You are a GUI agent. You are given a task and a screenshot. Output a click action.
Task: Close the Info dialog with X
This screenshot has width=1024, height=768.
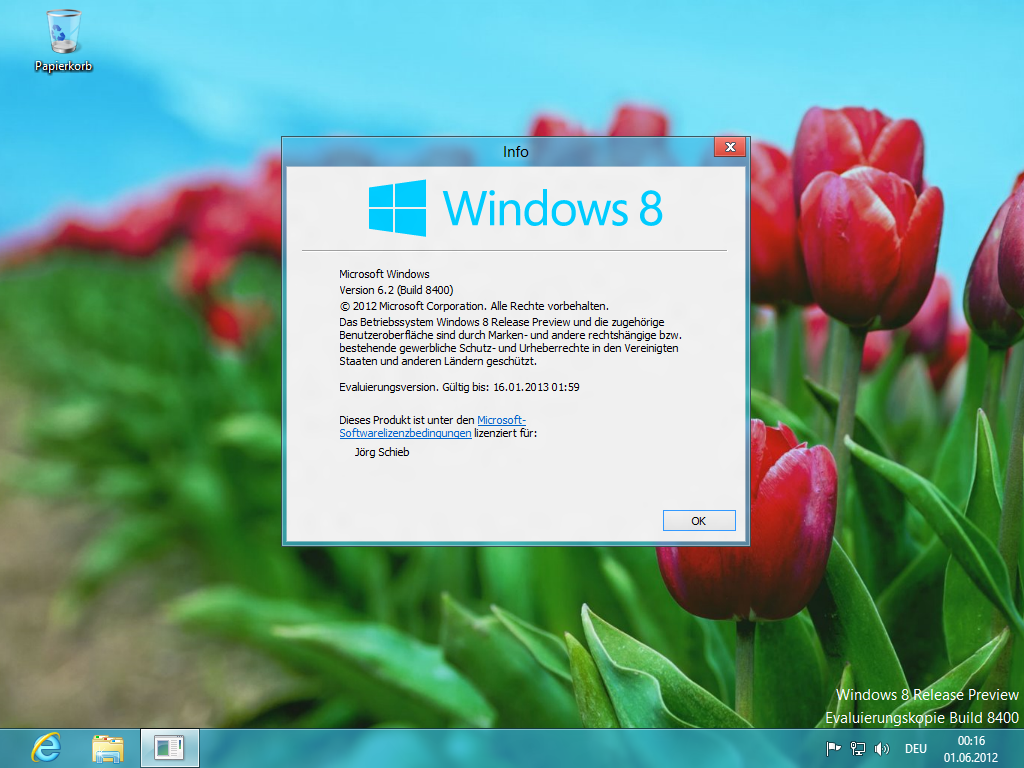[x=730, y=147]
